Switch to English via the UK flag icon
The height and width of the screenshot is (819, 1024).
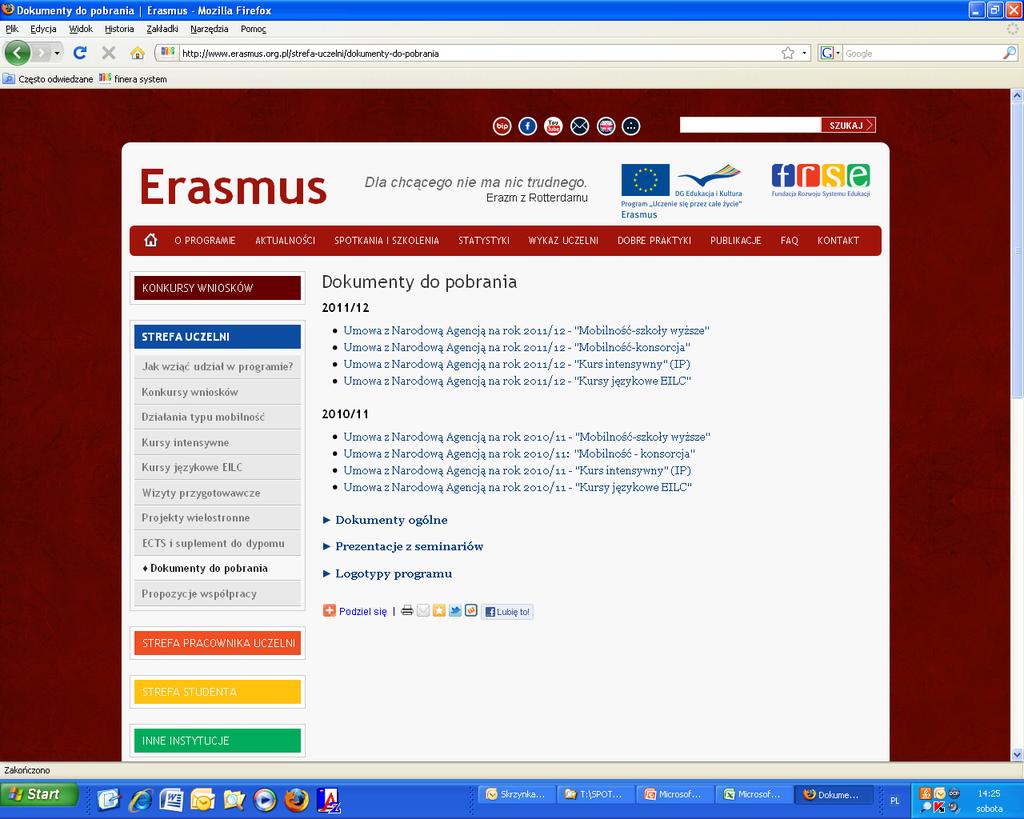[x=606, y=126]
